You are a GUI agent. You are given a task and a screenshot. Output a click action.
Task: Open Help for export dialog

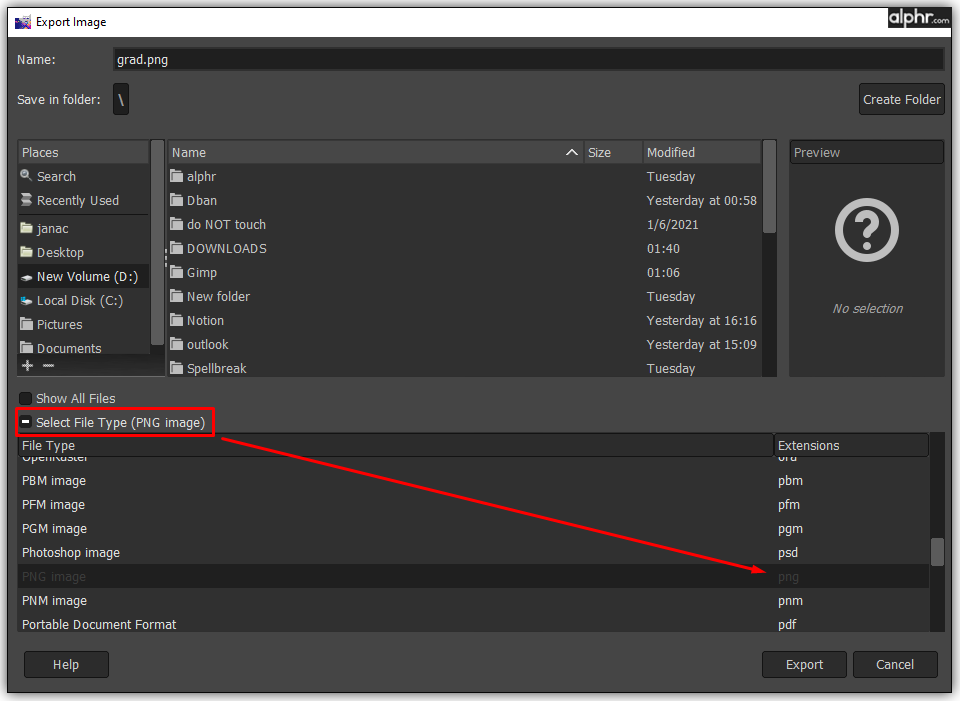tap(66, 664)
